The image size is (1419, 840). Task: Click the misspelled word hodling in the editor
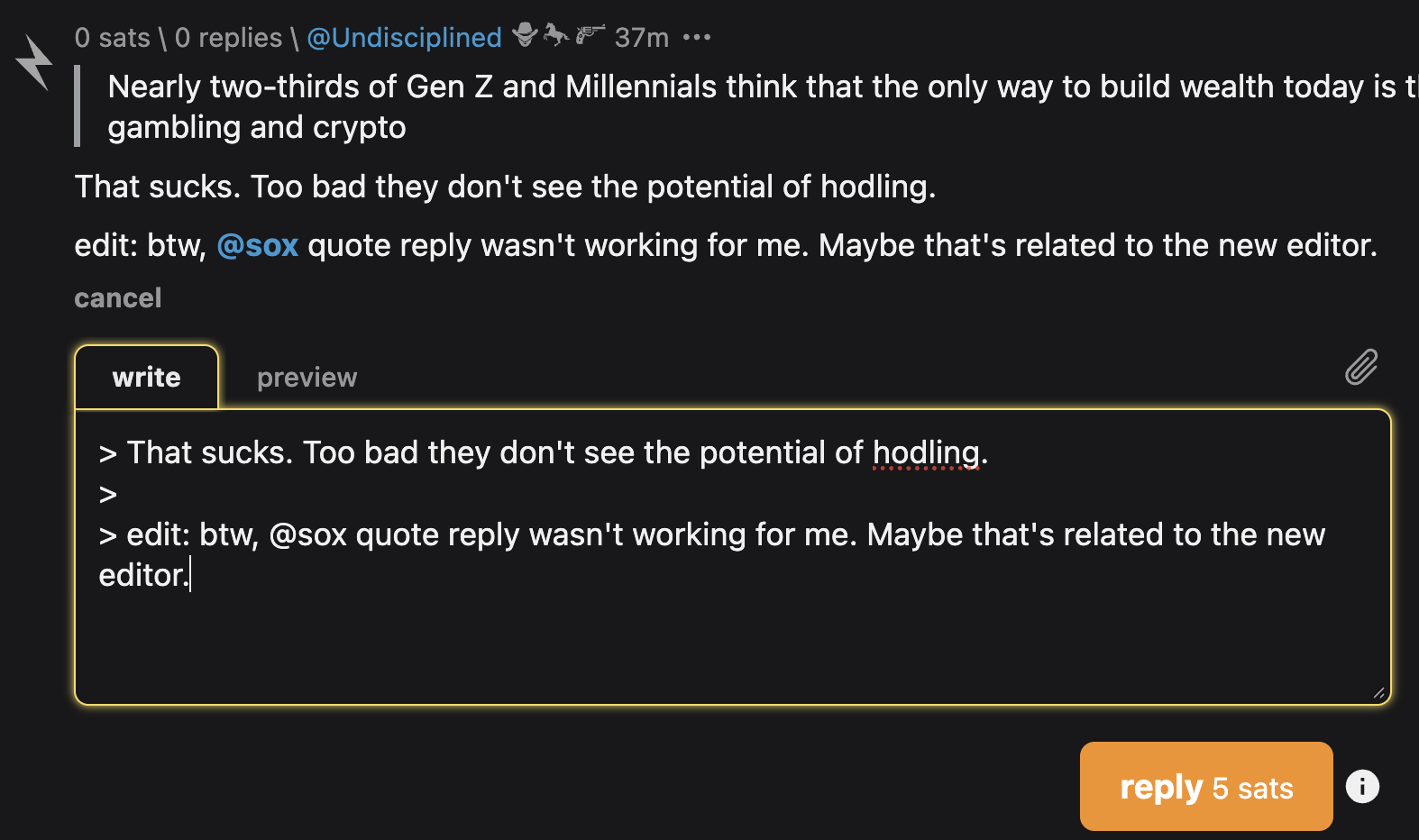(x=926, y=452)
